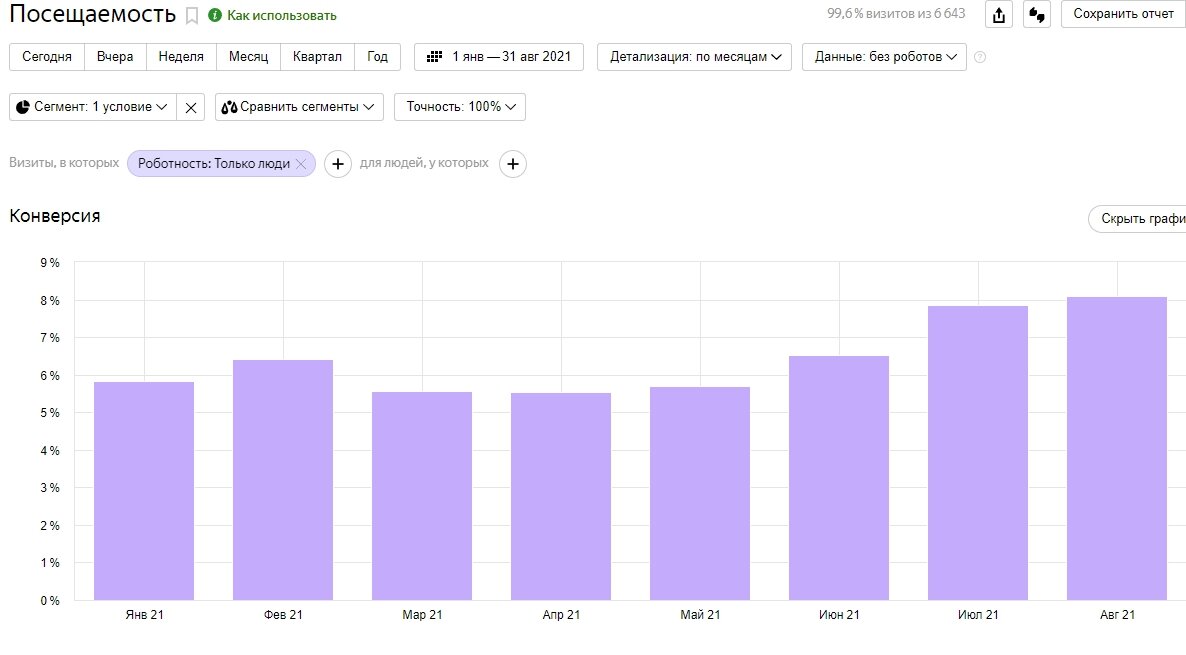Open the date range picker 1 янв — 31 авг 2021
The height and width of the screenshot is (655, 1186).
pos(498,57)
